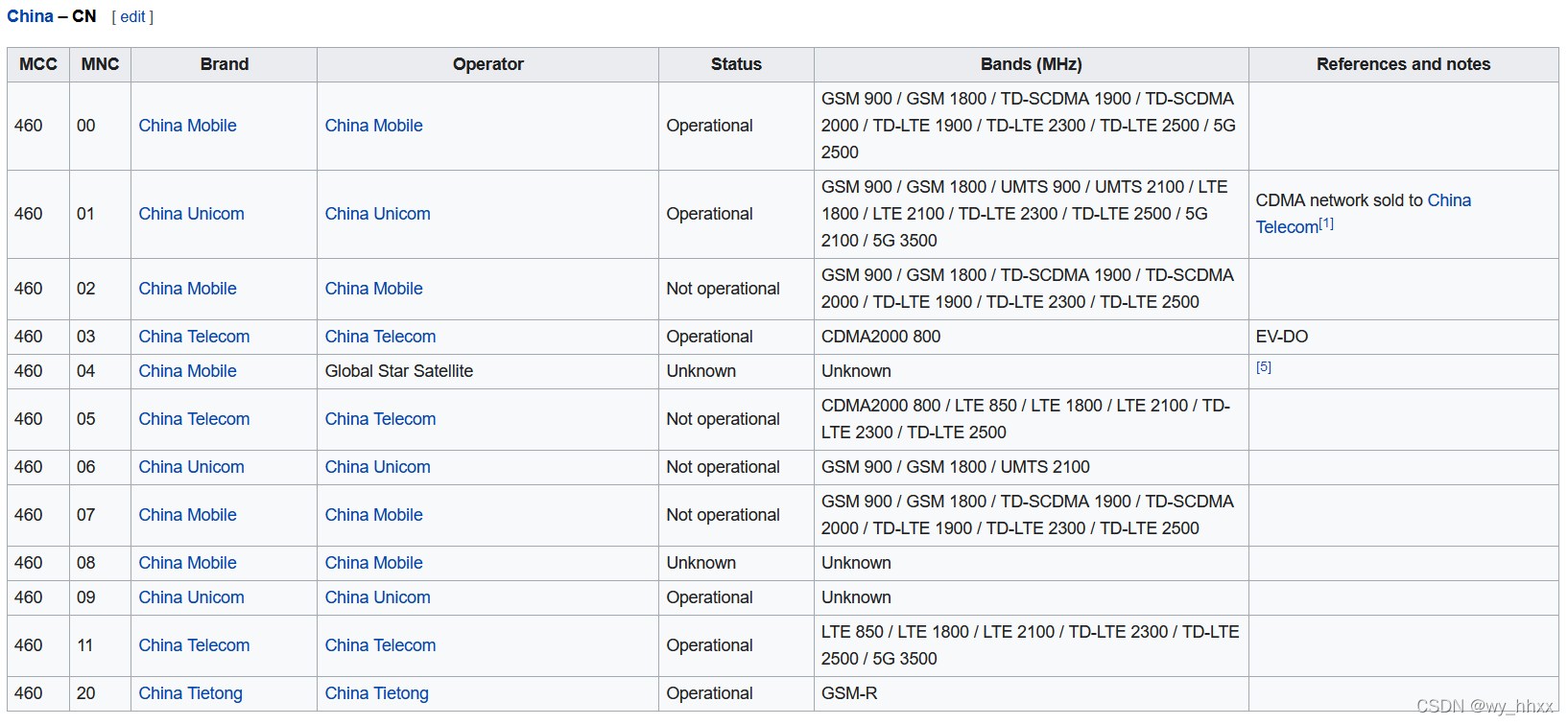This screenshot has width=1568, height=725.
Task: Select Global Star Satellite operator cell
Action: 487,371
